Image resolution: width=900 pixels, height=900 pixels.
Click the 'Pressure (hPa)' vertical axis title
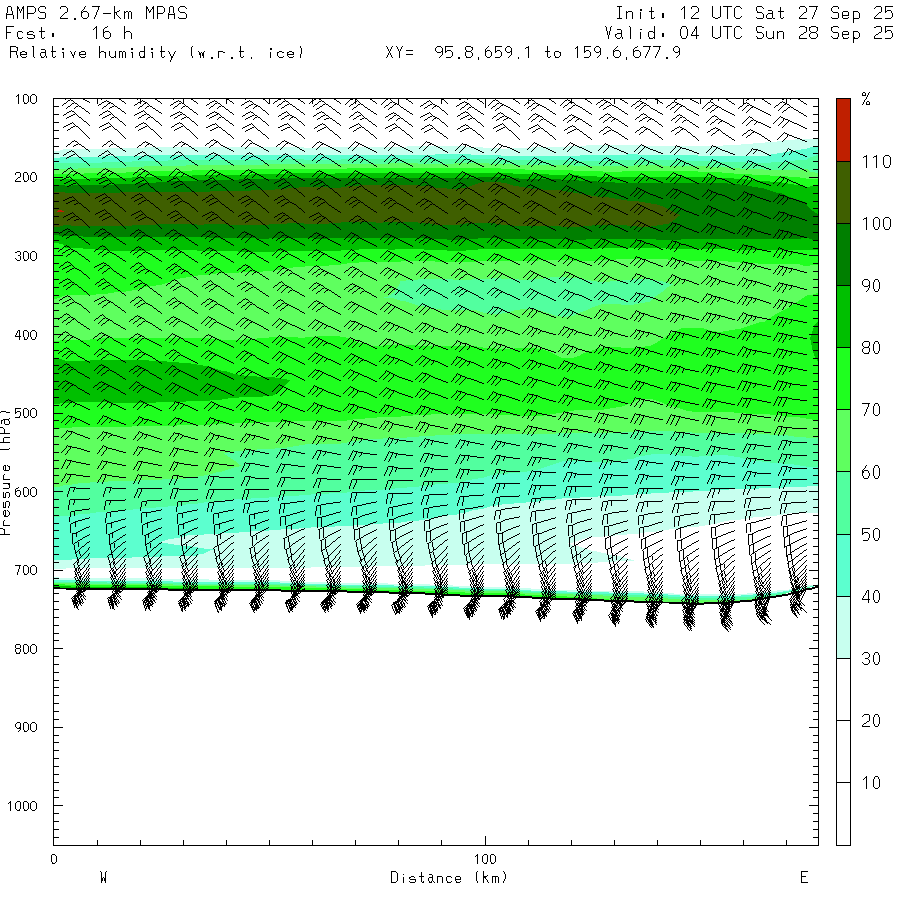[x=5, y=472]
